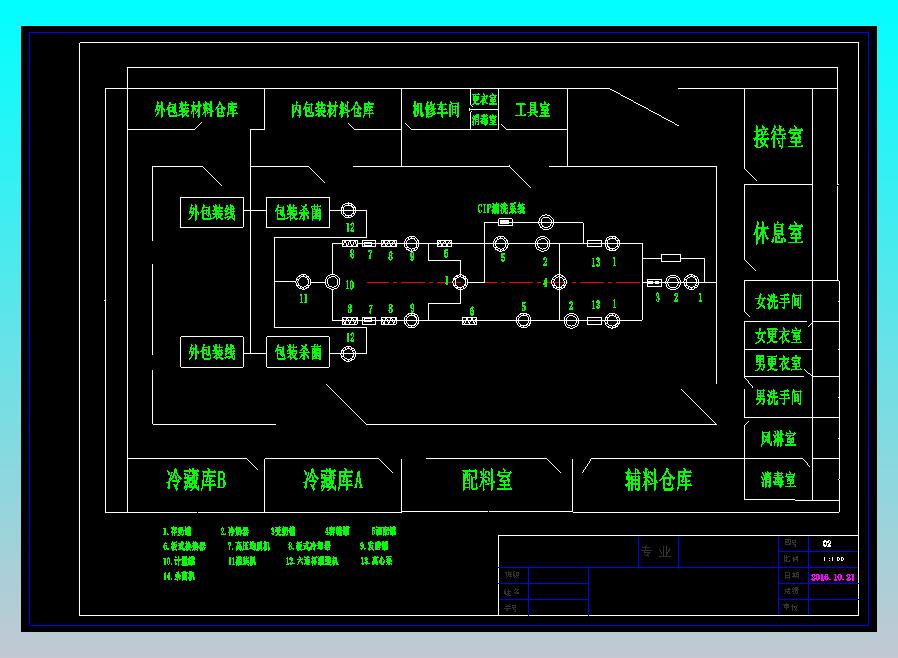
Task: Click the 14.杀菌机 legend entry
Action: (x=179, y=576)
